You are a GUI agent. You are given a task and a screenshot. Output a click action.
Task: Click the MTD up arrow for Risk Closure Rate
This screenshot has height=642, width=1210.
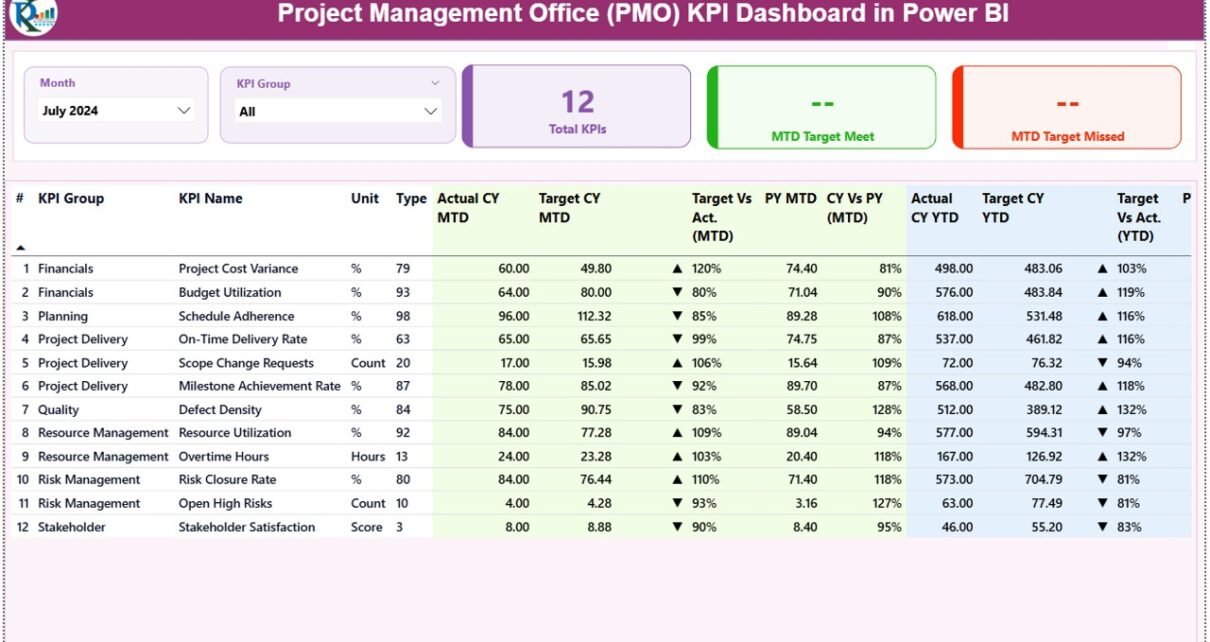point(677,480)
